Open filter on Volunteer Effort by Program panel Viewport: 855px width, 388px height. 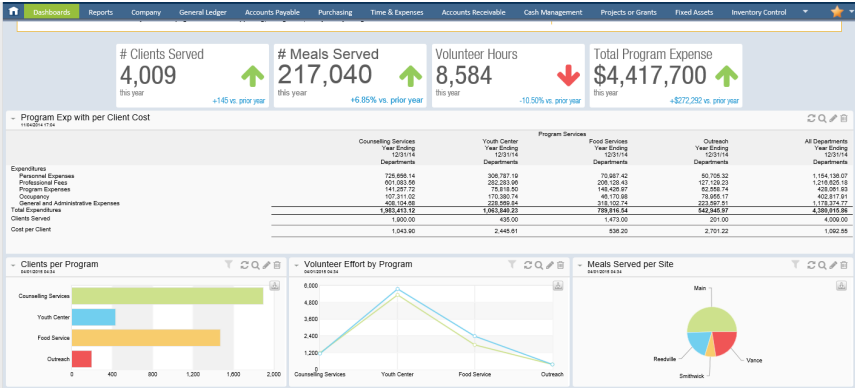512,264
